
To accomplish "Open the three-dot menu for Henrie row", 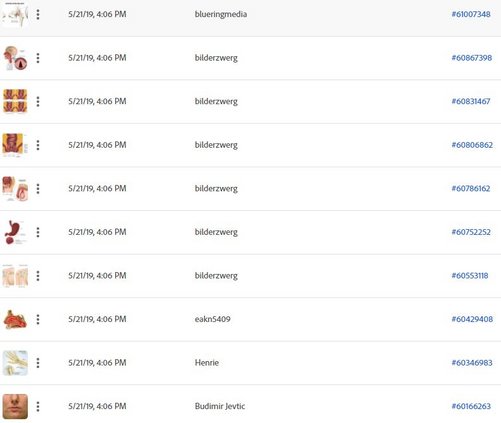I will (38, 363).
